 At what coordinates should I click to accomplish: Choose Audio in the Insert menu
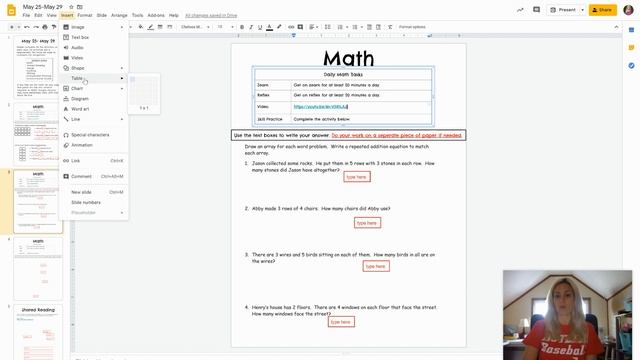click(x=93, y=47)
